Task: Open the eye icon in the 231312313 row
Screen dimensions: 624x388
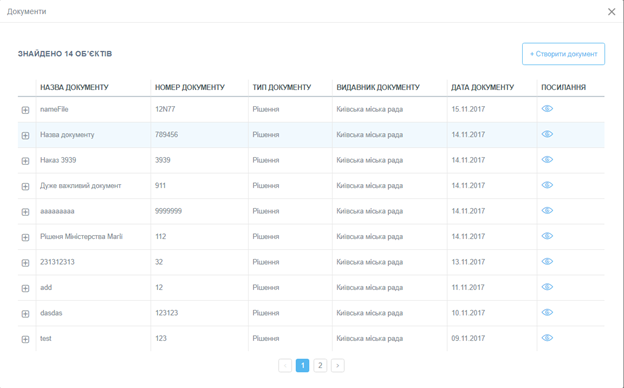Action: click(x=547, y=261)
